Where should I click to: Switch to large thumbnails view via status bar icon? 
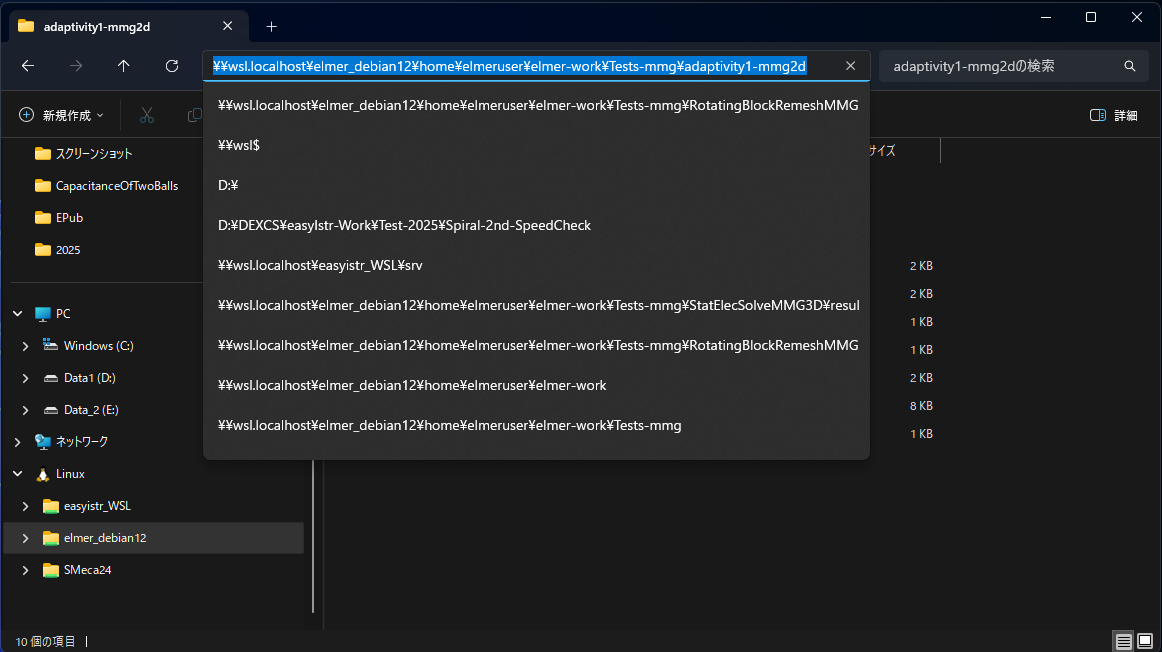click(1143, 641)
